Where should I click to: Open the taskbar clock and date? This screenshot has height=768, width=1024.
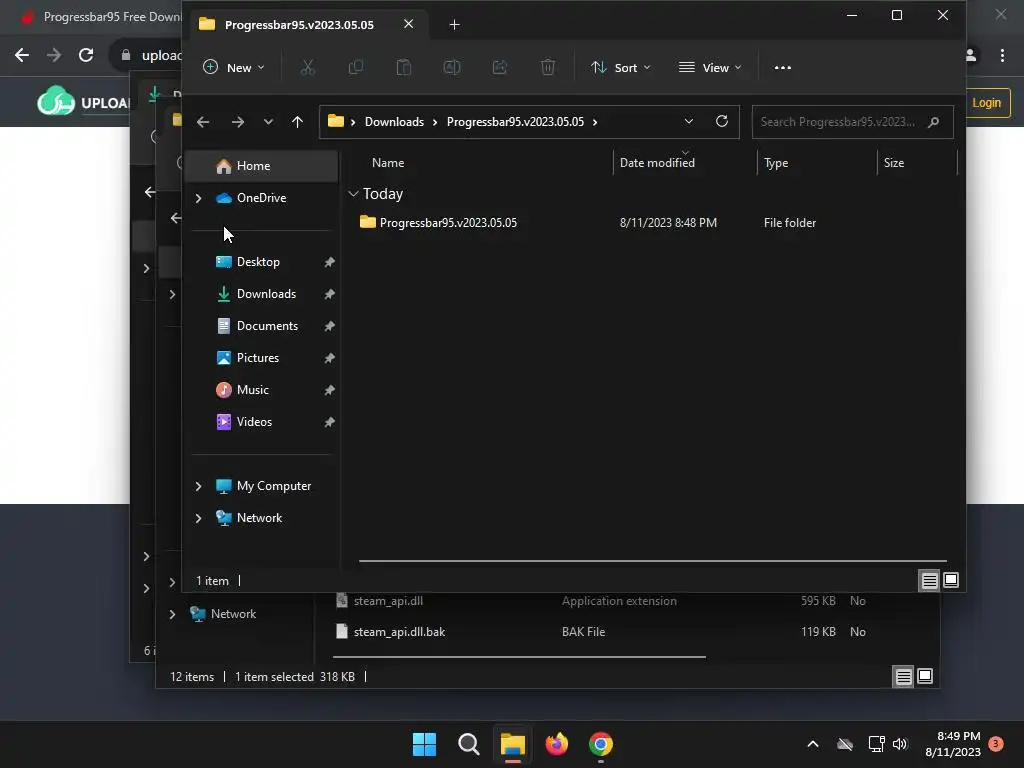click(x=953, y=744)
